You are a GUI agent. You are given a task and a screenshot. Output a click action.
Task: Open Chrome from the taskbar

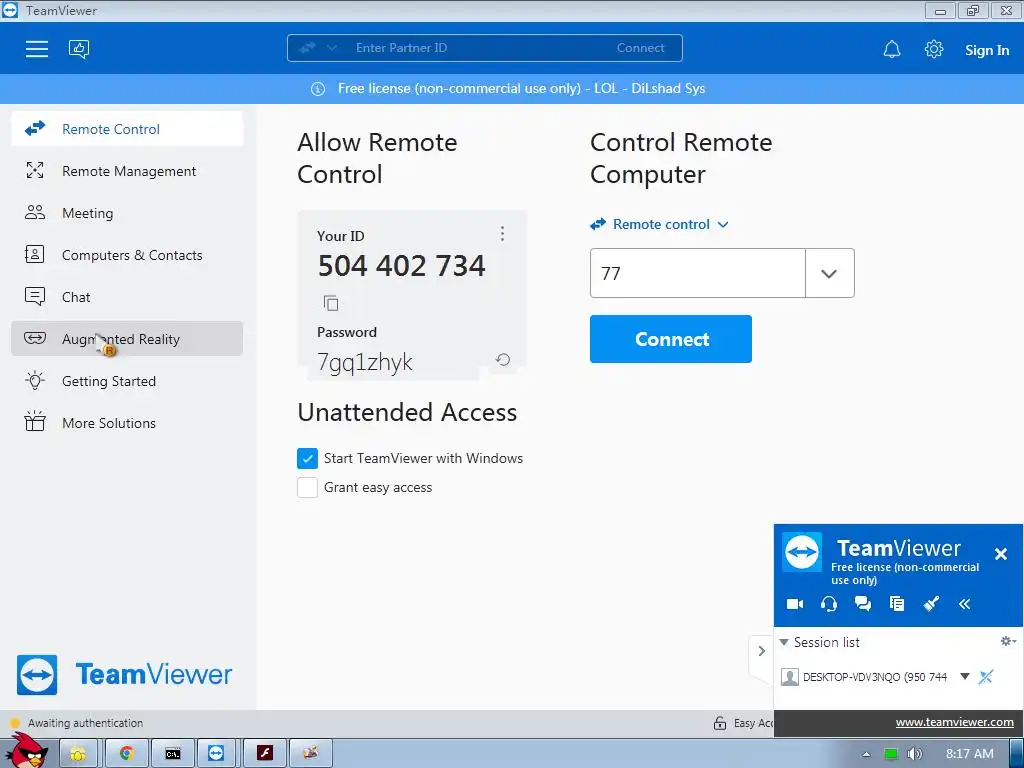126,754
